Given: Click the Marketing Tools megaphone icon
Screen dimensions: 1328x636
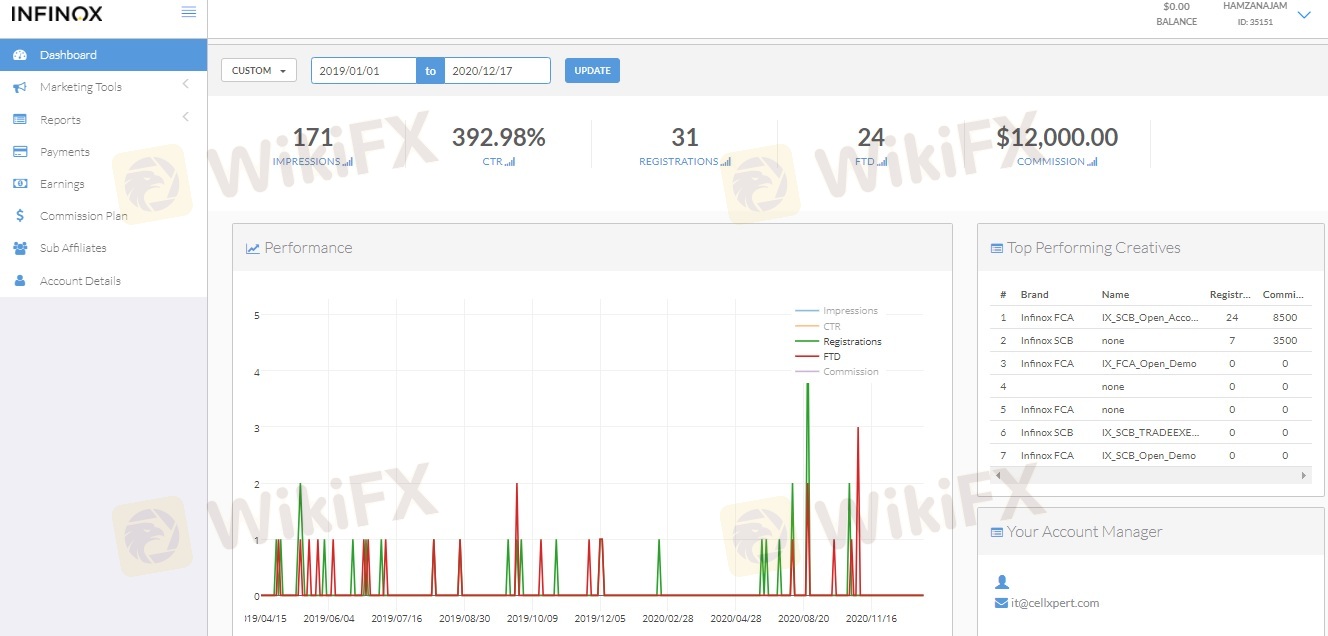Looking at the screenshot, I should [x=20, y=87].
